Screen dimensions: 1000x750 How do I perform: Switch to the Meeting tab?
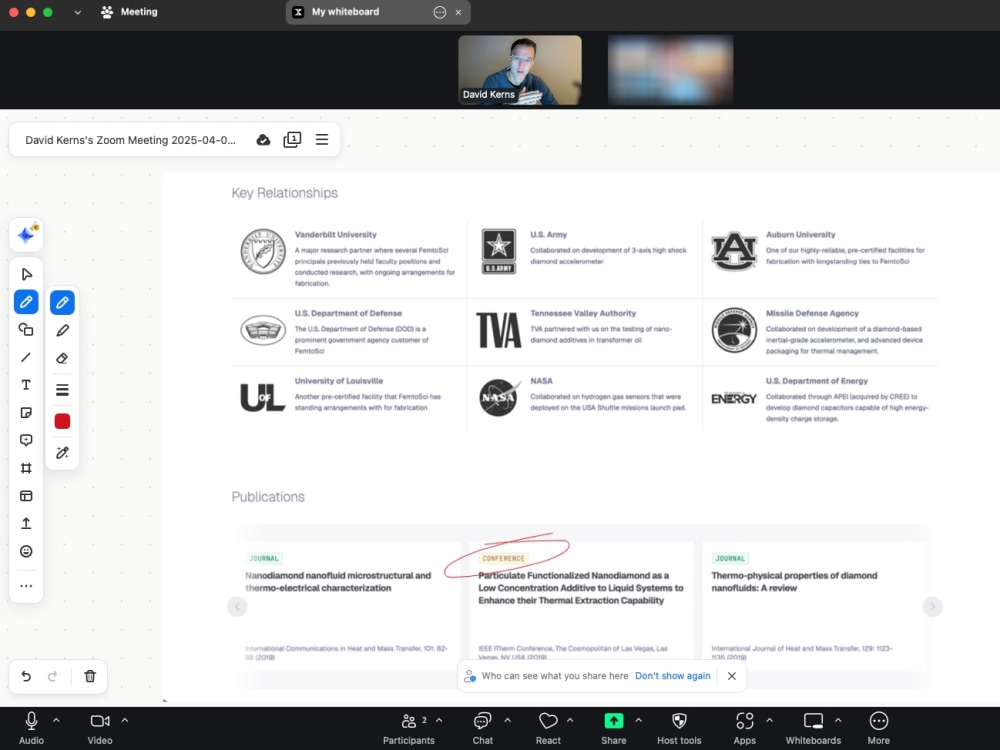pos(129,12)
